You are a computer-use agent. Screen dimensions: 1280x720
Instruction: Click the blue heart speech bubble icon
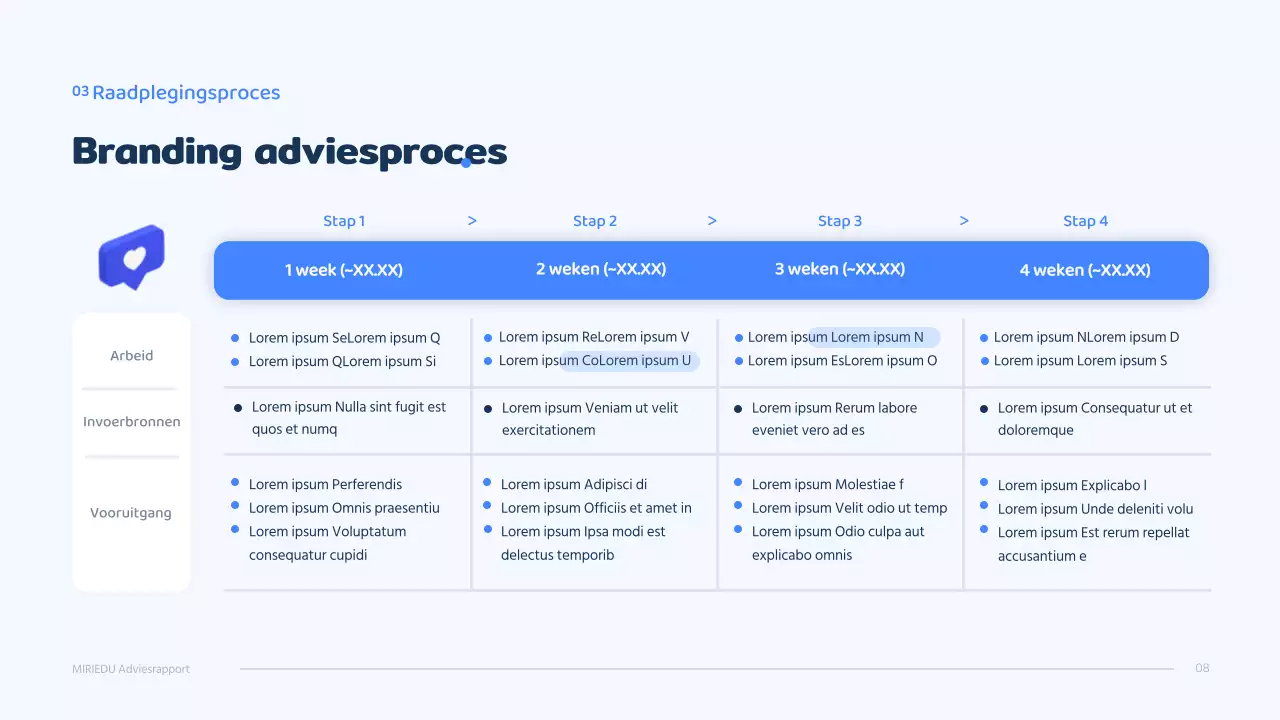tap(131, 256)
